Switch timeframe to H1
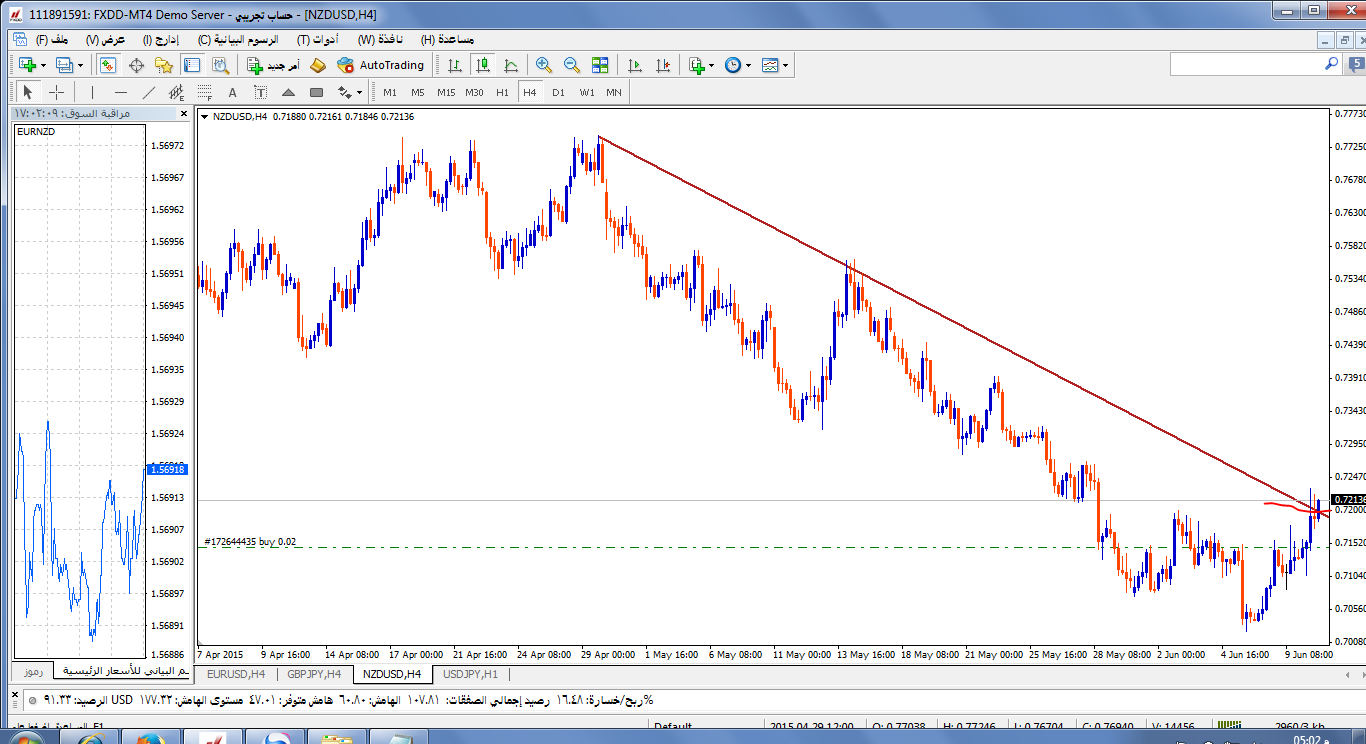Image resolution: width=1366 pixels, height=744 pixels. pyautogui.click(x=502, y=92)
